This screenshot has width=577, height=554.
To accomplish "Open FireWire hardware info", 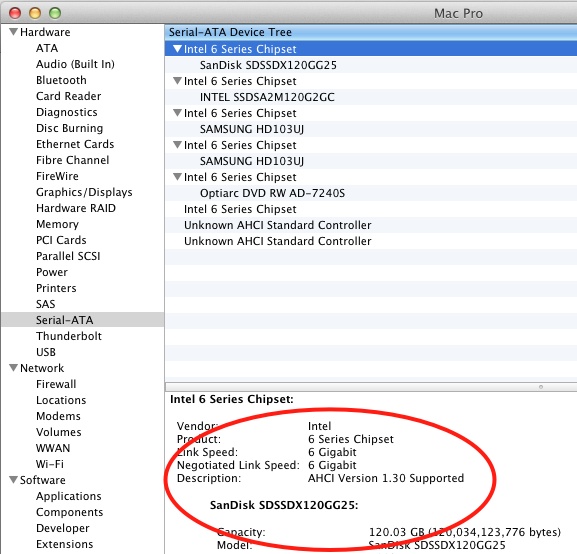I will [x=57, y=176].
